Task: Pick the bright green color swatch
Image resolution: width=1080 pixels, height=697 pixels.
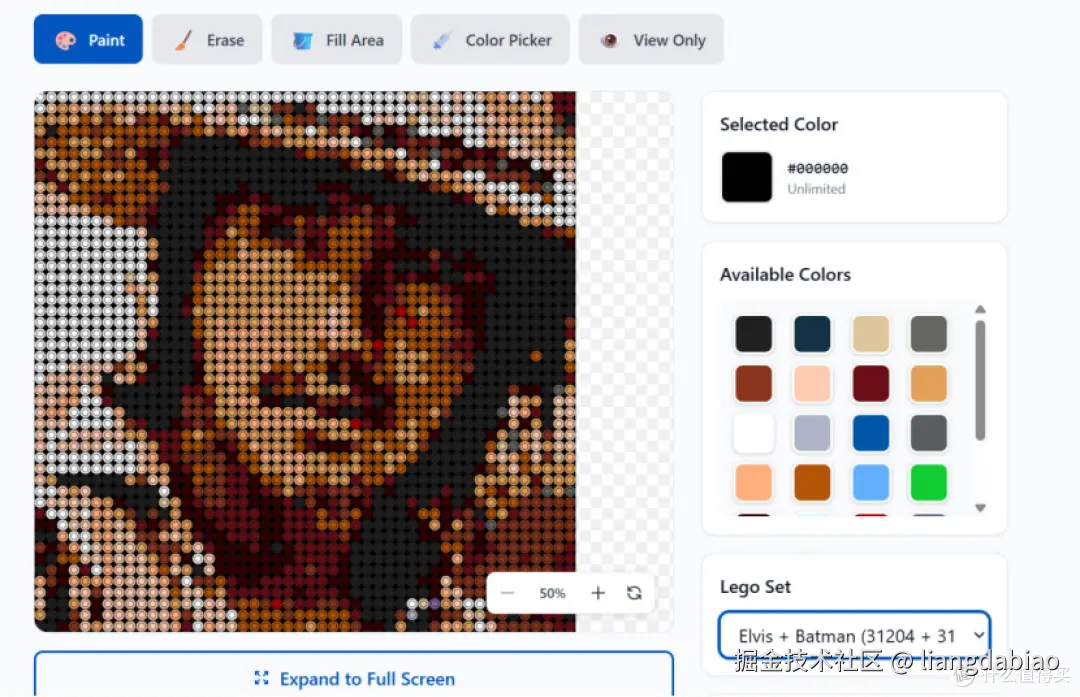Action: [929, 483]
